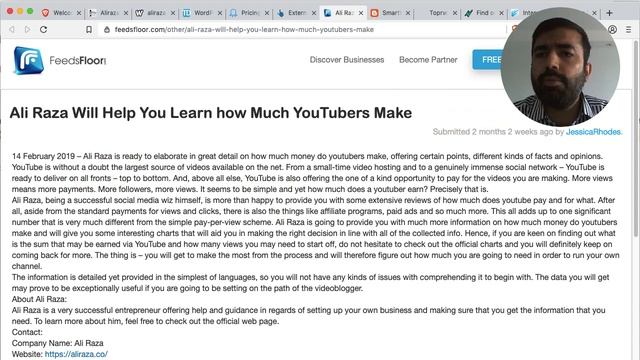Go forward with the browser forward arrow
Viewport: 640px width, 360px height.
pos(27,29)
